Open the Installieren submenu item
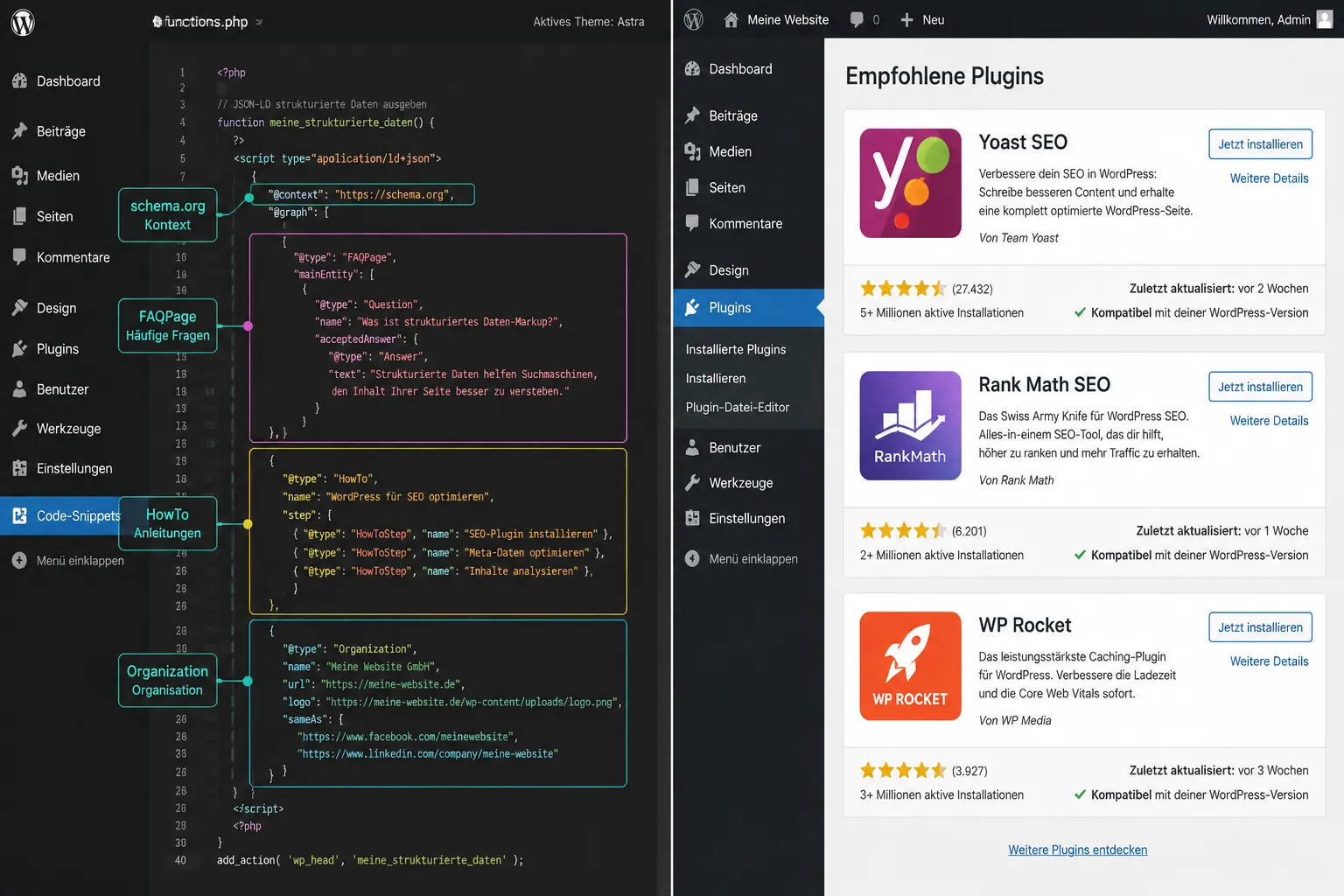The height and width of the screenshot is (896, 1344). click(716, 378)
